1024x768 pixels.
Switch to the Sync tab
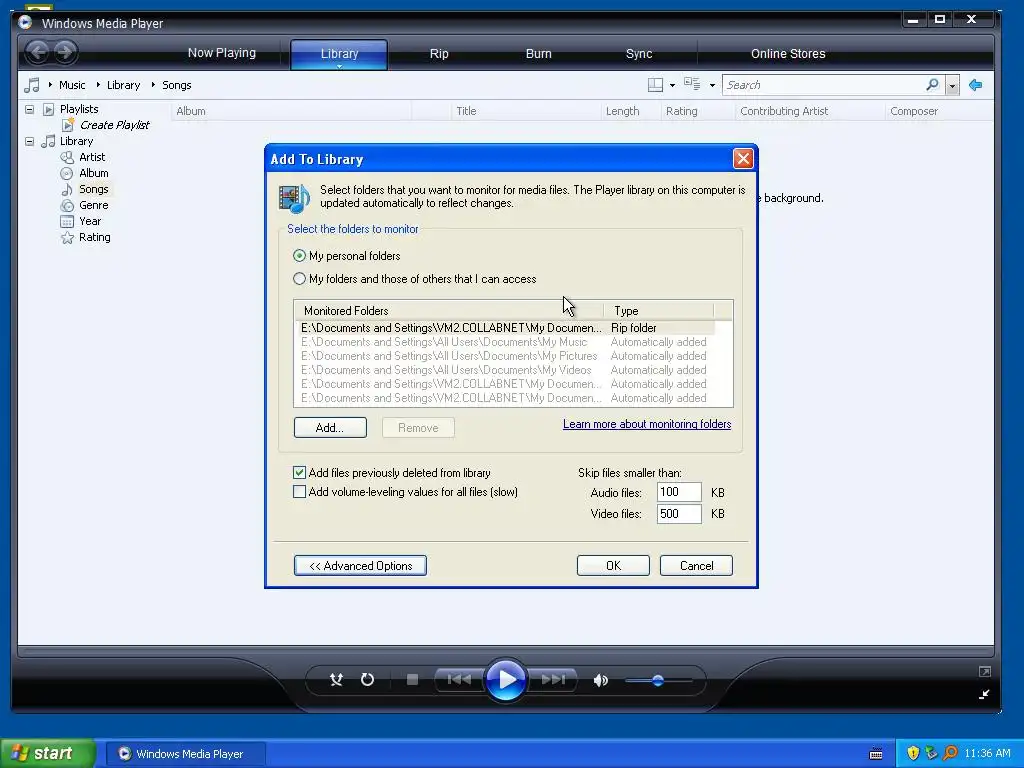[x=639, y=54]
